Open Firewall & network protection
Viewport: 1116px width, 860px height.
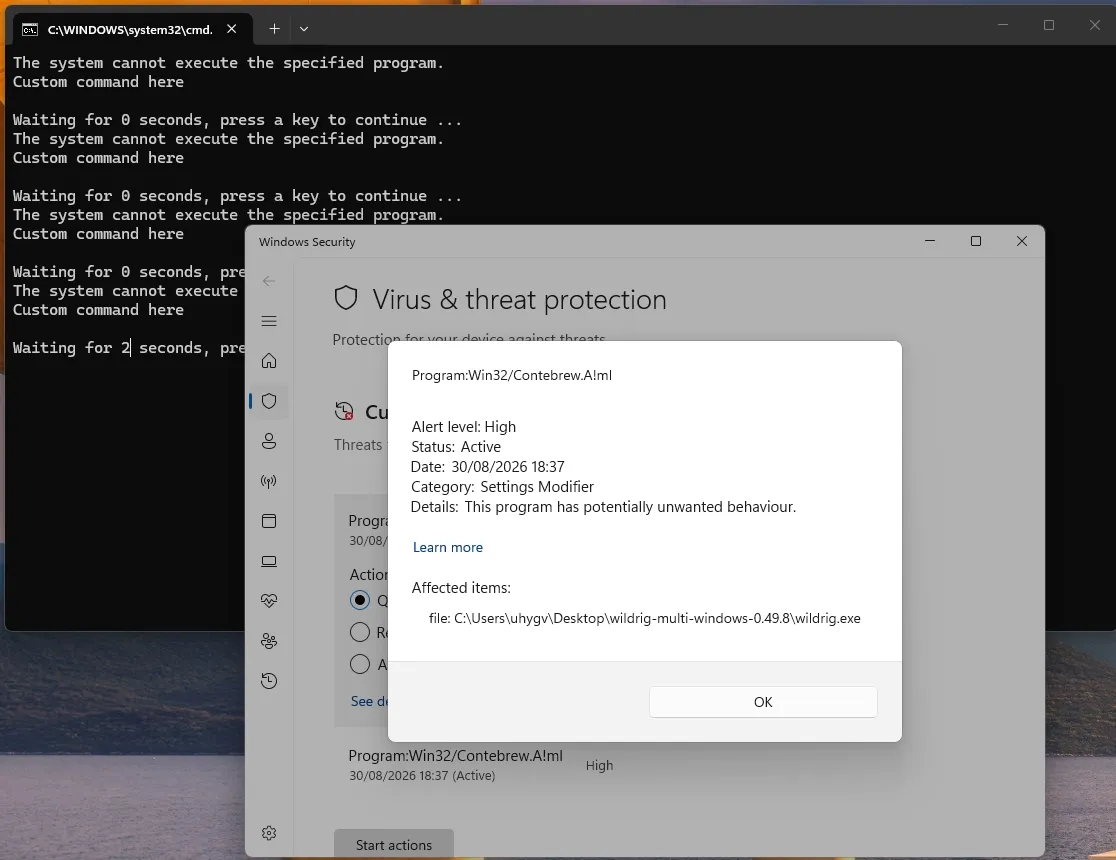click(x=269, y=481)
